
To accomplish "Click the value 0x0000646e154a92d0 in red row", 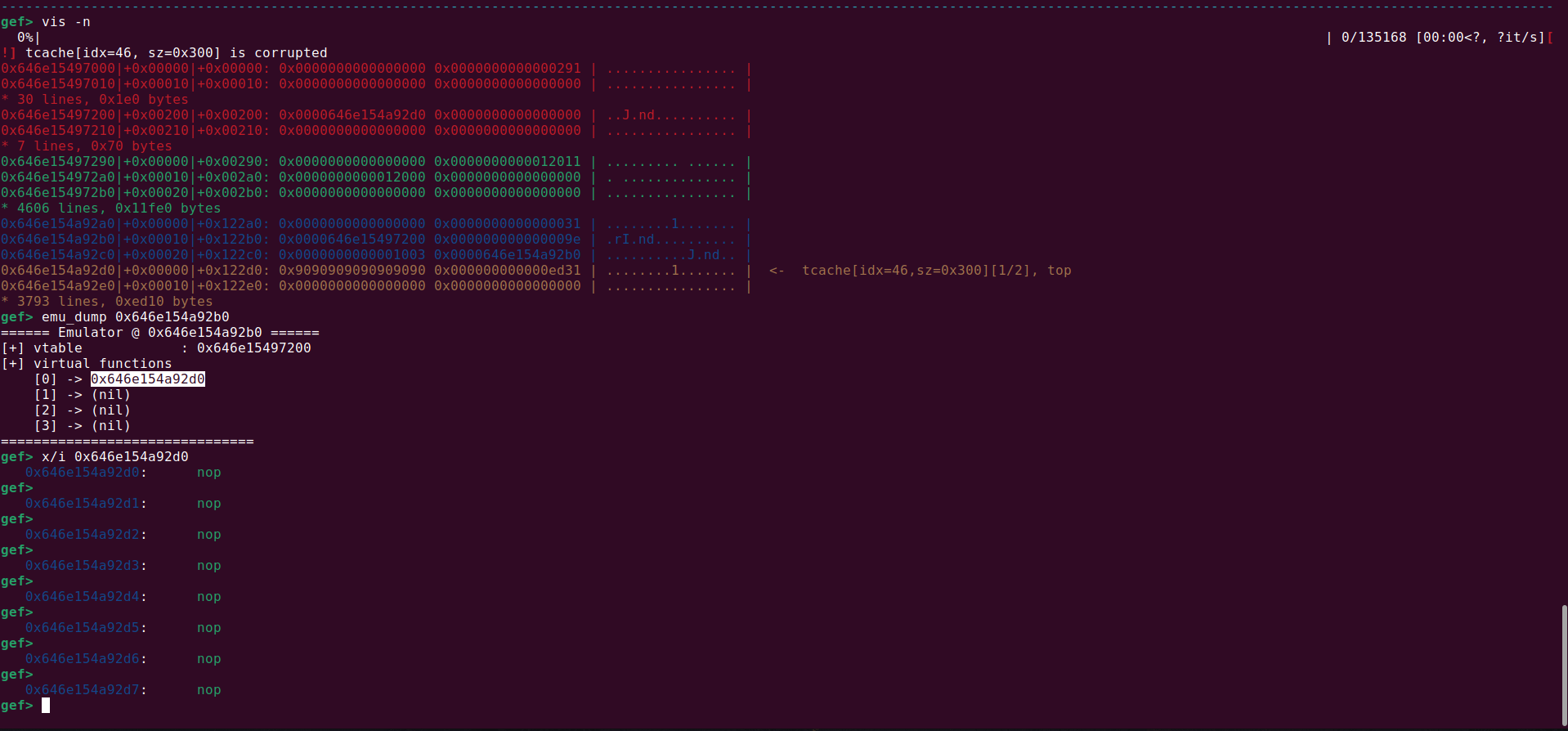I will 352,115.
